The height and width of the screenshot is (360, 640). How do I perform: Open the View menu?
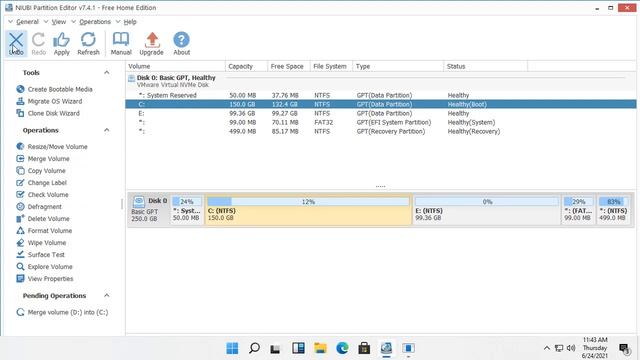pyautogui.click(x=59, y=22)
